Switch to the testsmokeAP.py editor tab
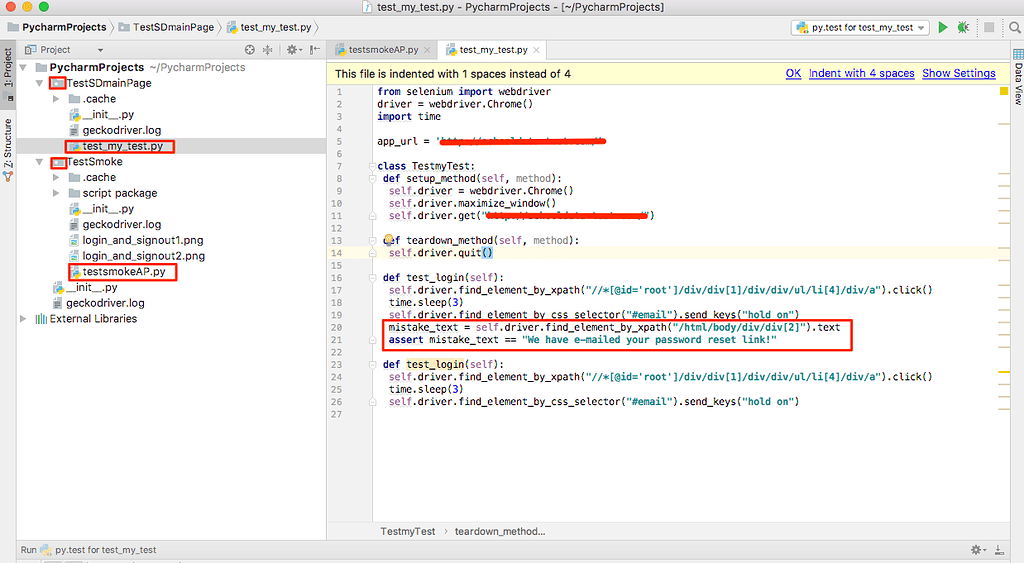Viewport: 1024px width, 563px height. tap(383, 49)
